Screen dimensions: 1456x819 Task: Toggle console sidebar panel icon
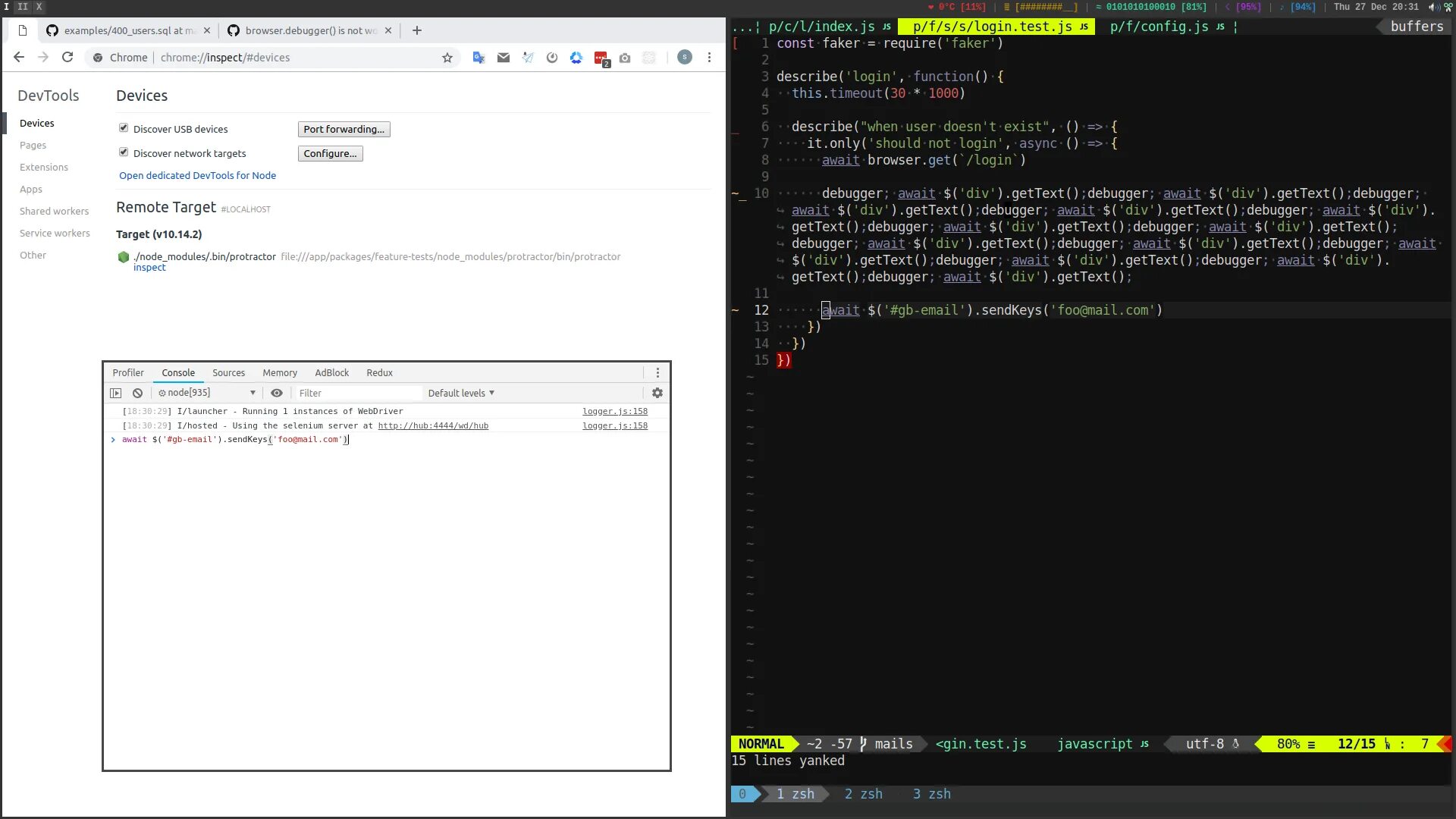(115, 393)
